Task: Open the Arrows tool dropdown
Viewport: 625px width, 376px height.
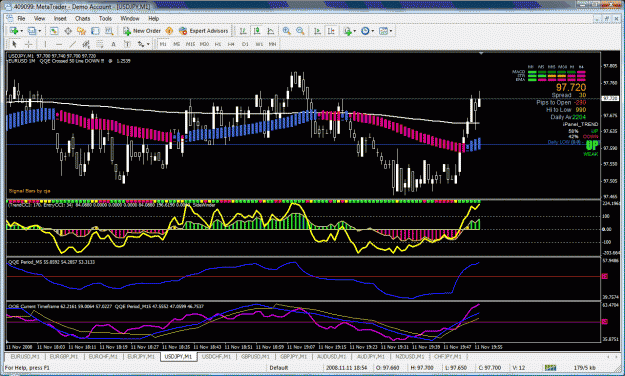Action: point(148,44)
